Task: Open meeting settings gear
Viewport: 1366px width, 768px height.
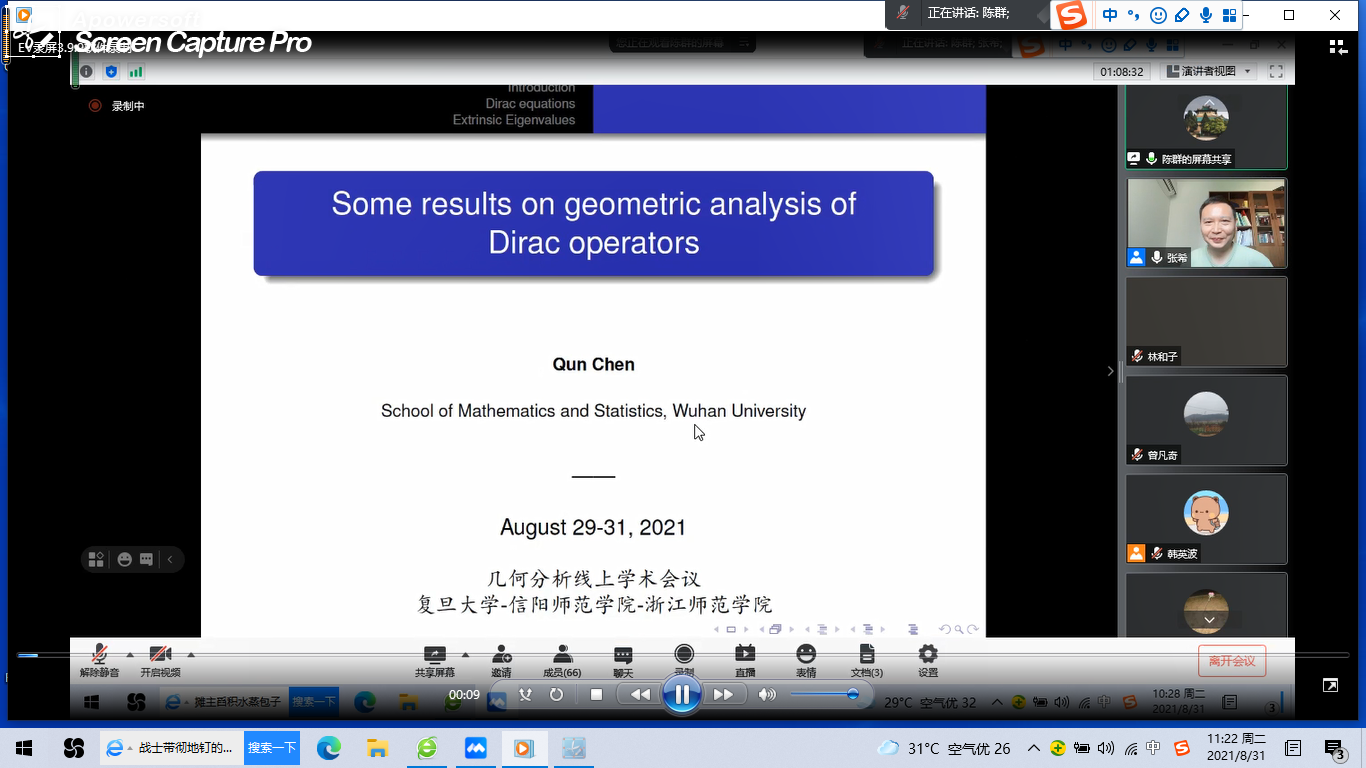Action: pos(928,660)
